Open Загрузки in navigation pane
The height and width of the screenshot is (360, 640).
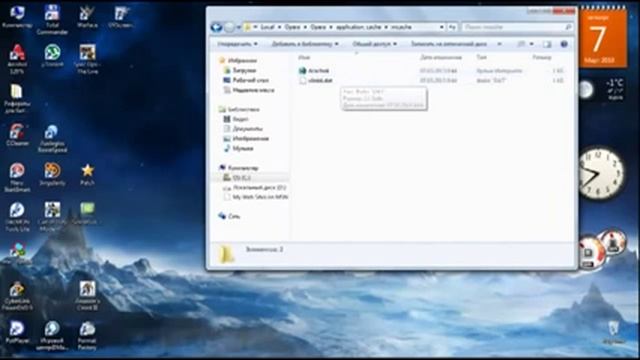240,70
